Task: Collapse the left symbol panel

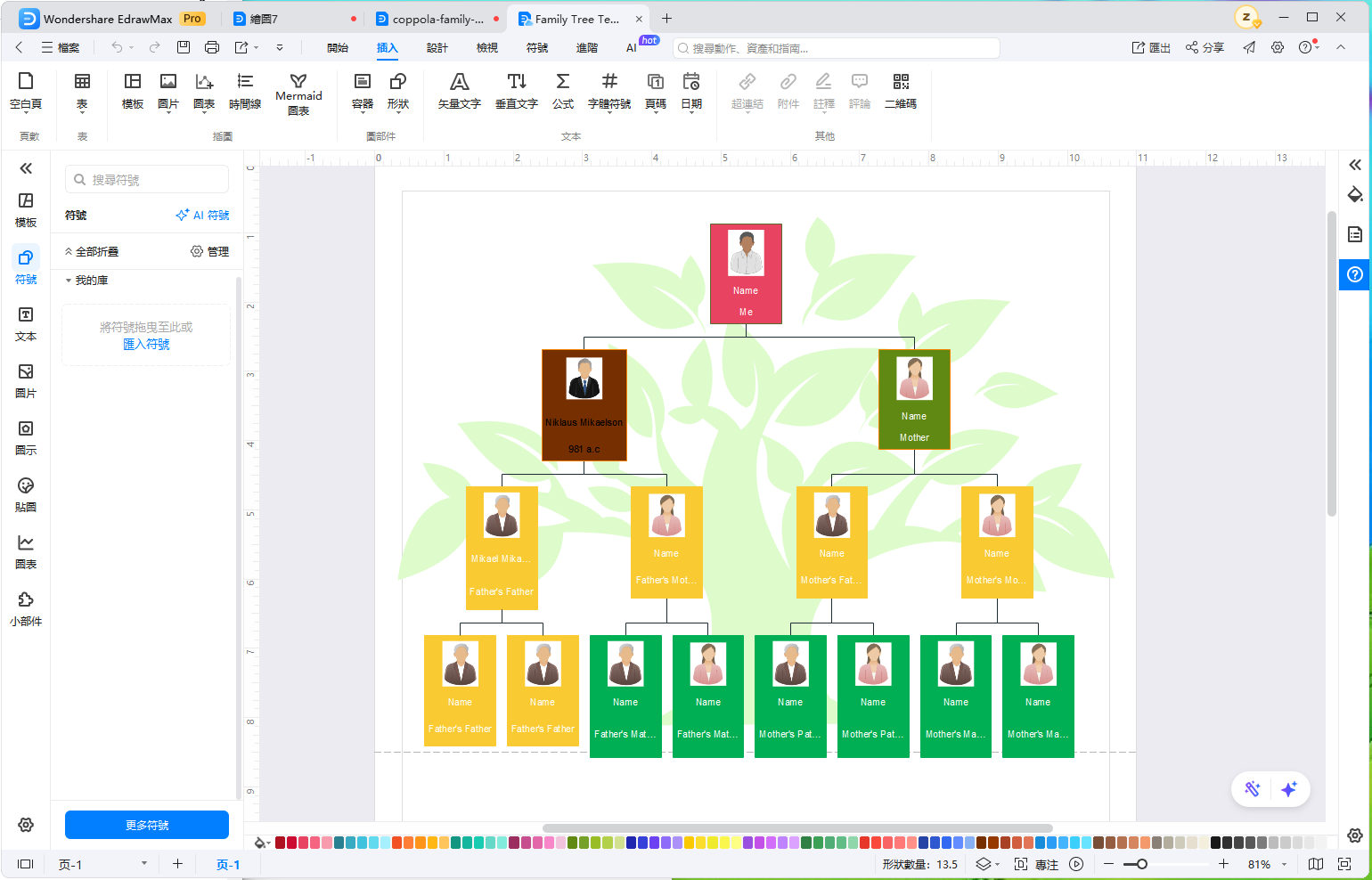Action: coord(26,168)
